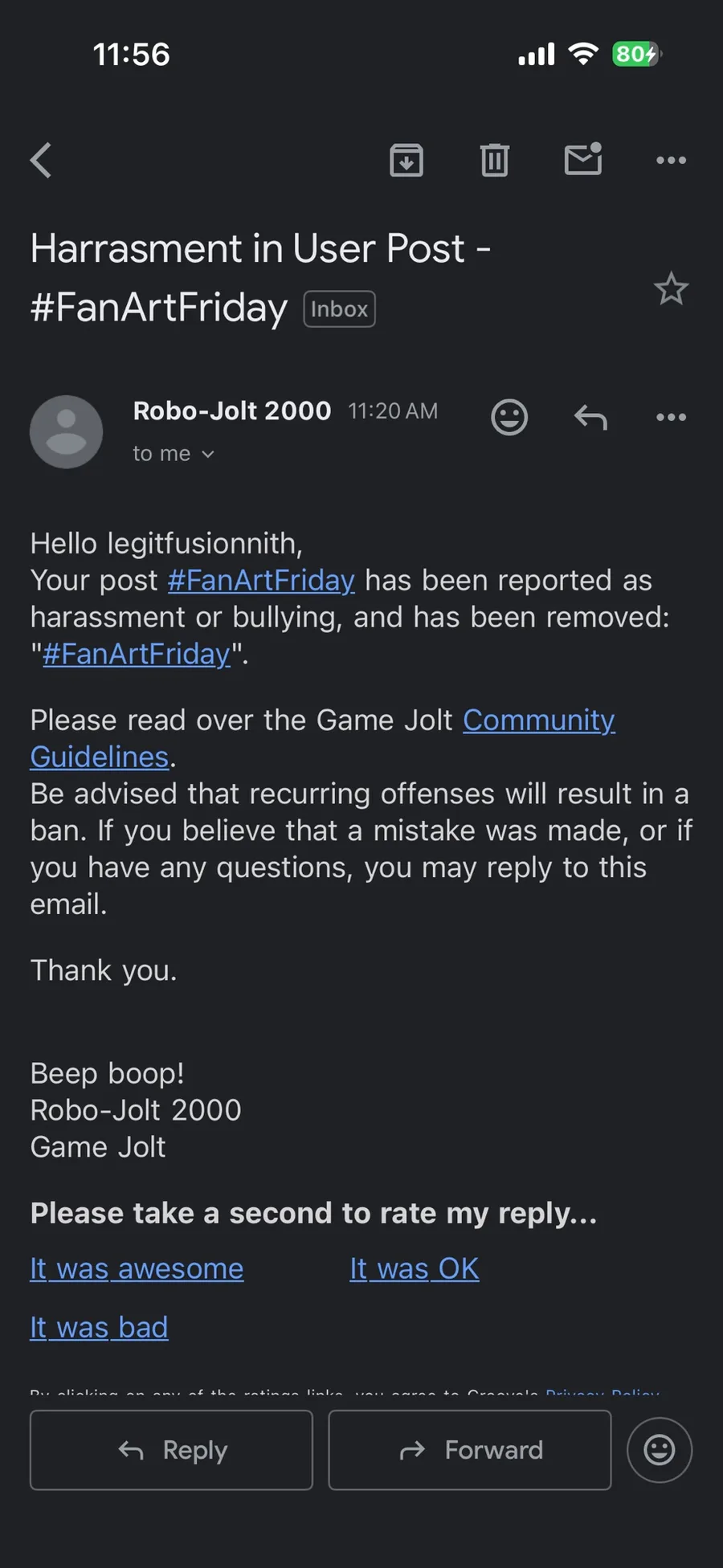Rate reply as 'It was awesome'

(137, 1268)
